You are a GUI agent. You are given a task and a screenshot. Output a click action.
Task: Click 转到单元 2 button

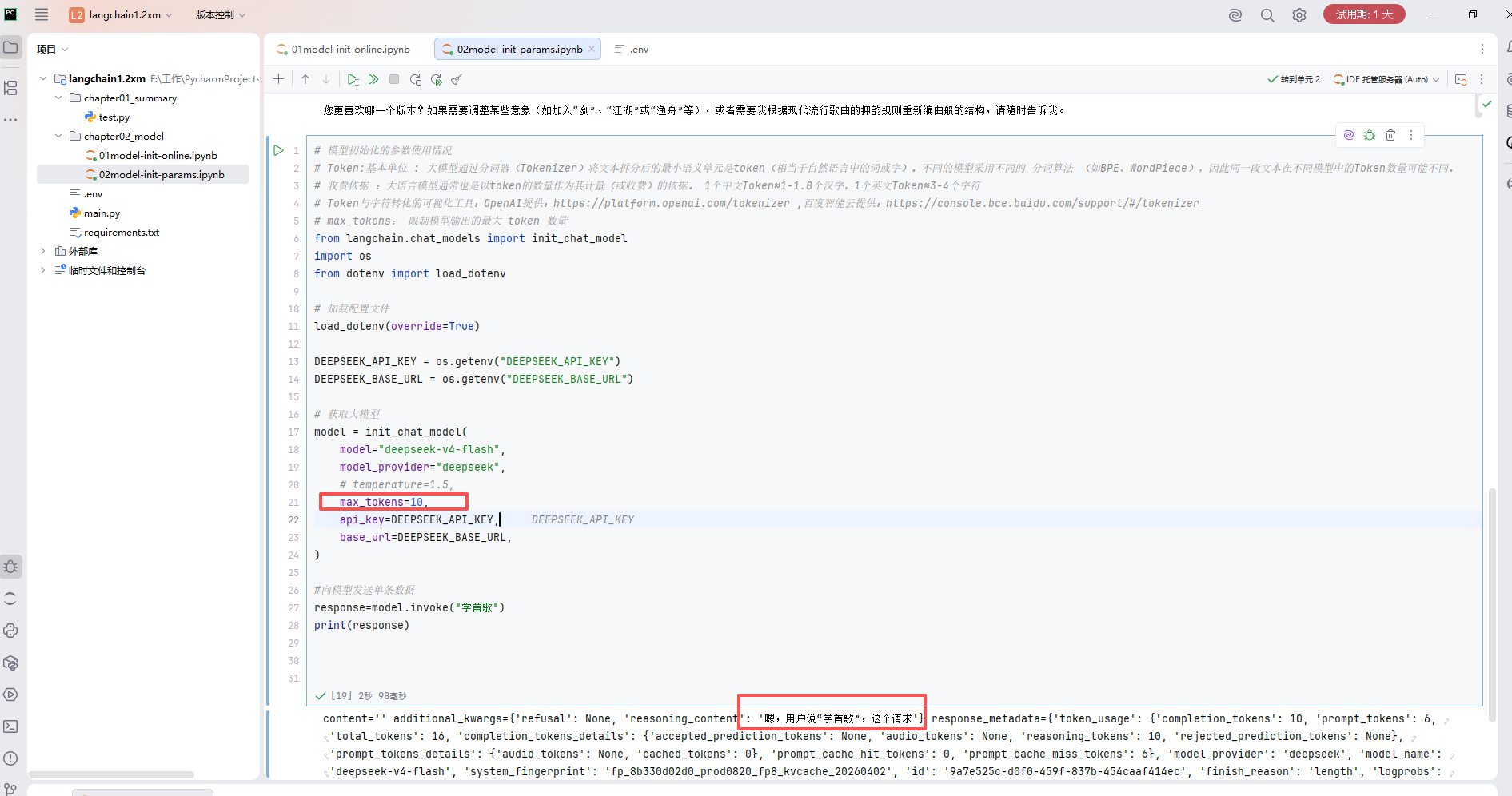(1294, 79)
